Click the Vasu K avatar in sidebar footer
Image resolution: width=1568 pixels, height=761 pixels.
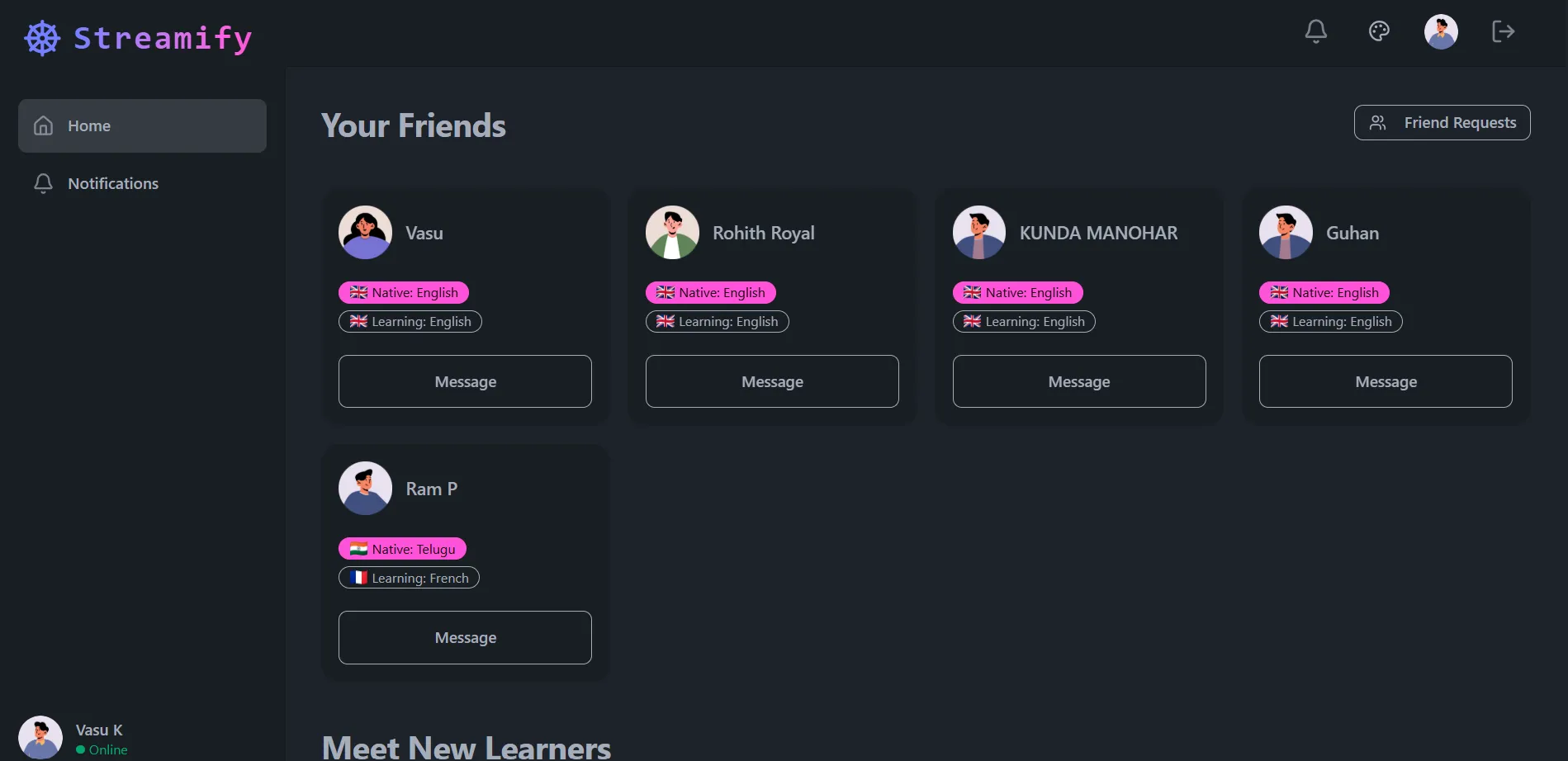pos(40,737)
